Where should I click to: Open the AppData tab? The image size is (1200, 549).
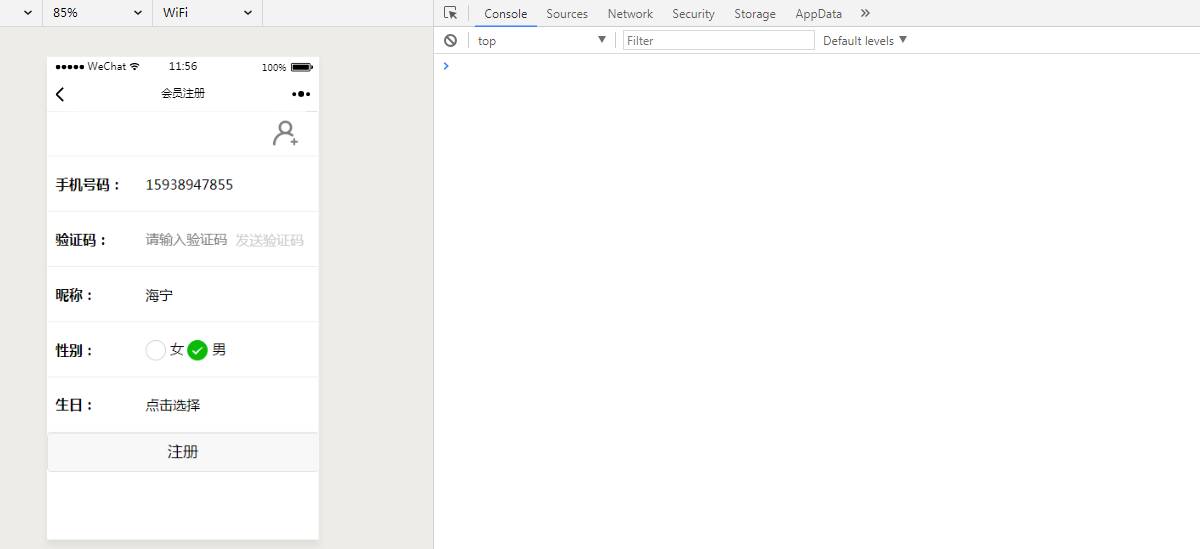[818, 14]
